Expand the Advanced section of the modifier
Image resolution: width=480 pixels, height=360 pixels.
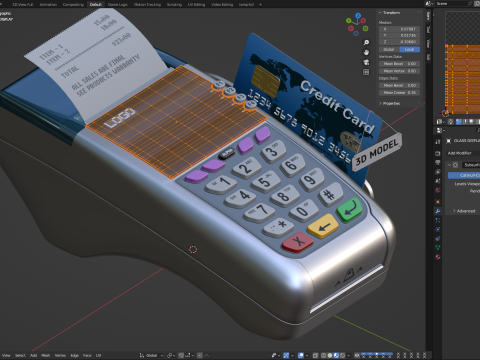pos(464,211)
